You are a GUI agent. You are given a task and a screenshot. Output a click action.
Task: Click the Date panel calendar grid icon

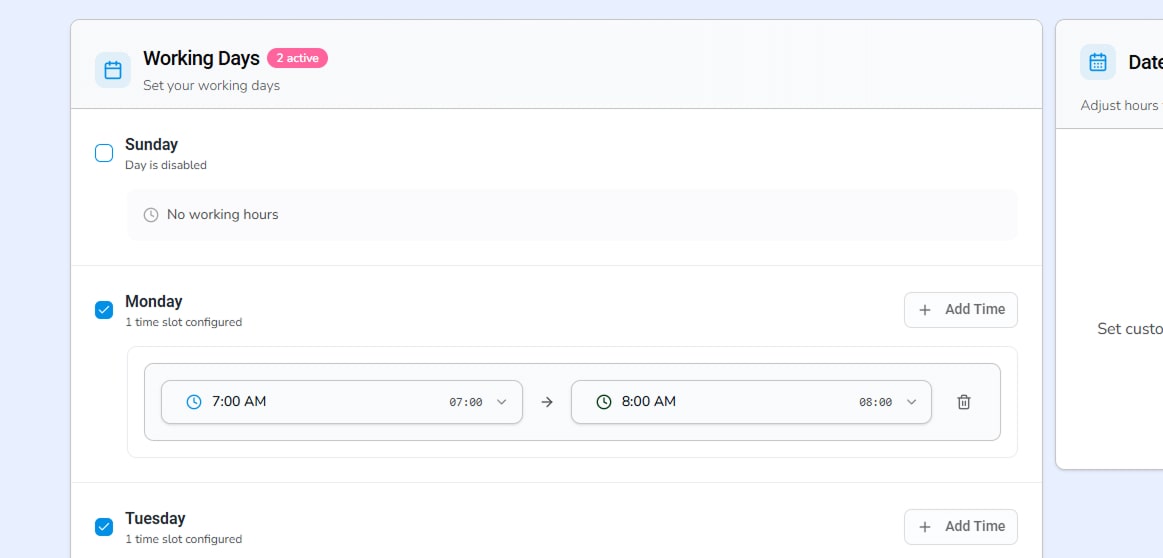[1097, 62]
